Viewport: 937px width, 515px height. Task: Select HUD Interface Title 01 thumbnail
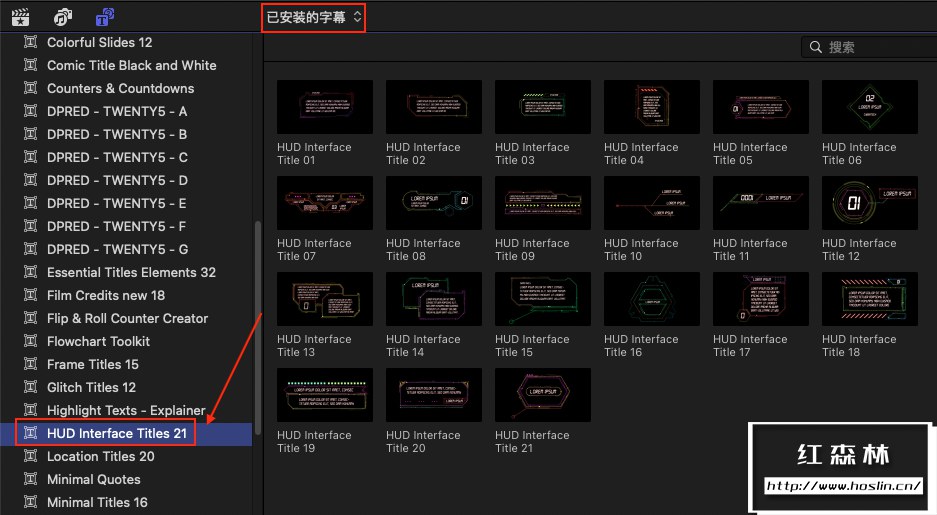pyautogui.click(x=325, y=107)
